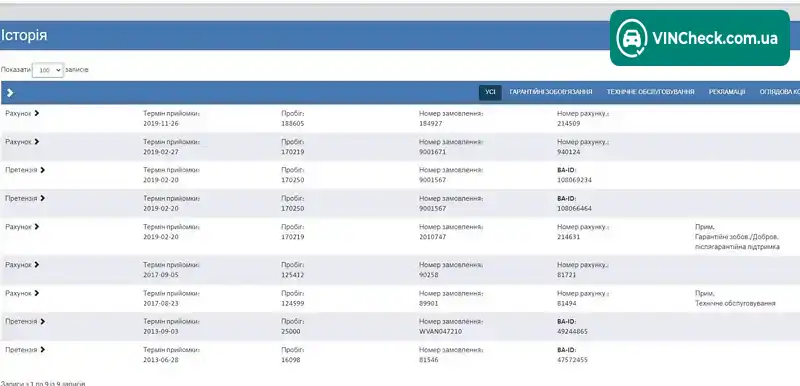Viewport: 800px width, 386px height.
Task: Click the Історія page heading
Action: 24,35
